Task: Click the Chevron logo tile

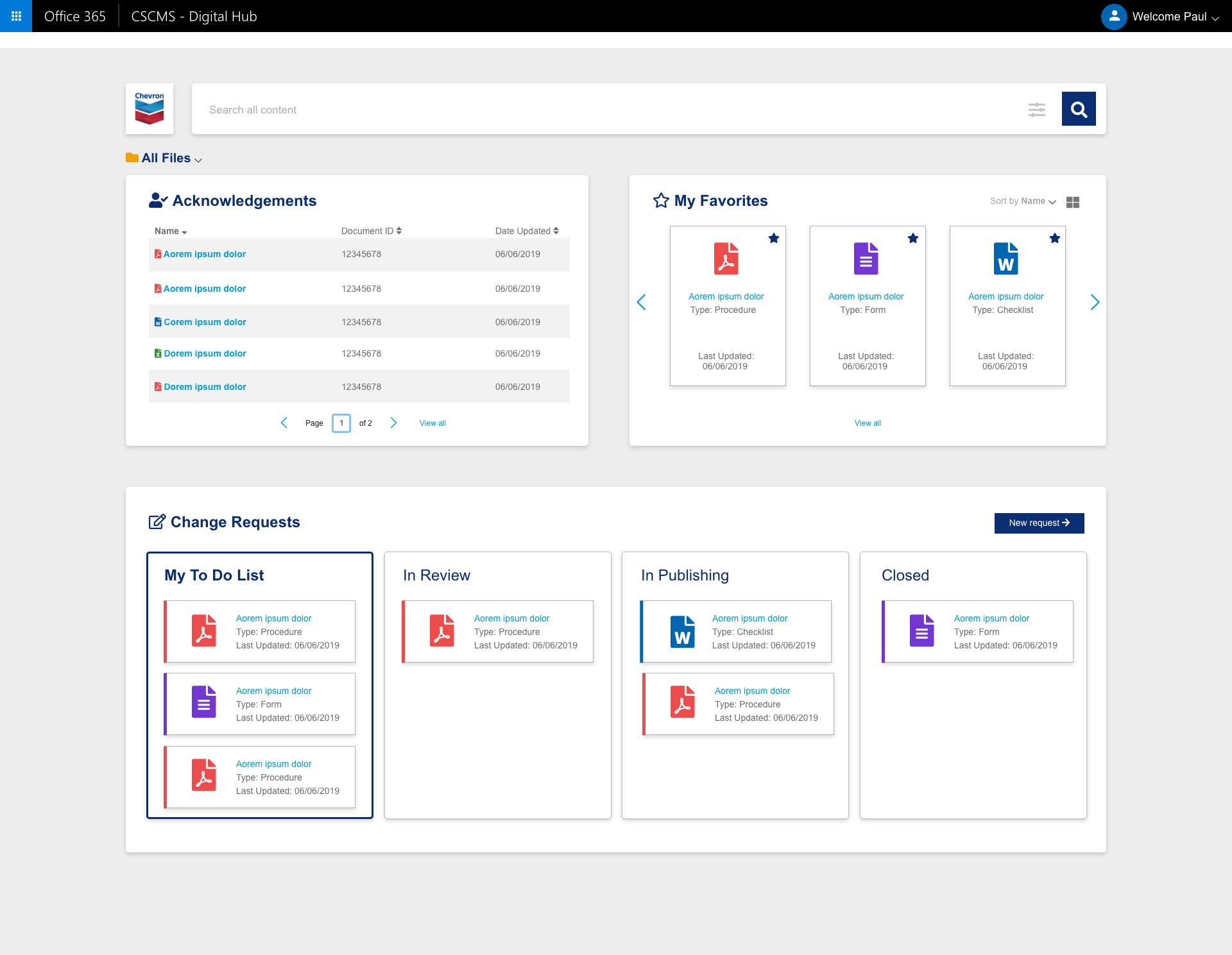Action: tap(150, 108)
